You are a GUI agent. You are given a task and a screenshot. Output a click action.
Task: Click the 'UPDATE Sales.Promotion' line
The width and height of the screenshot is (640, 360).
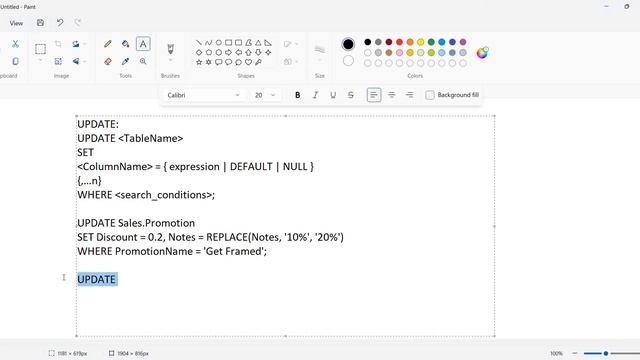[x=136, y=223]
